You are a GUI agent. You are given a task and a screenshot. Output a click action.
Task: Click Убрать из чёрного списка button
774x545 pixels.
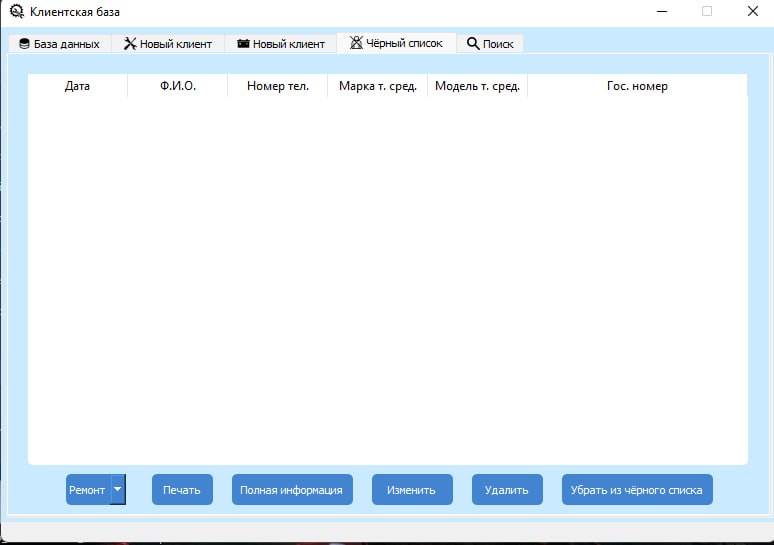pos(637,489)
